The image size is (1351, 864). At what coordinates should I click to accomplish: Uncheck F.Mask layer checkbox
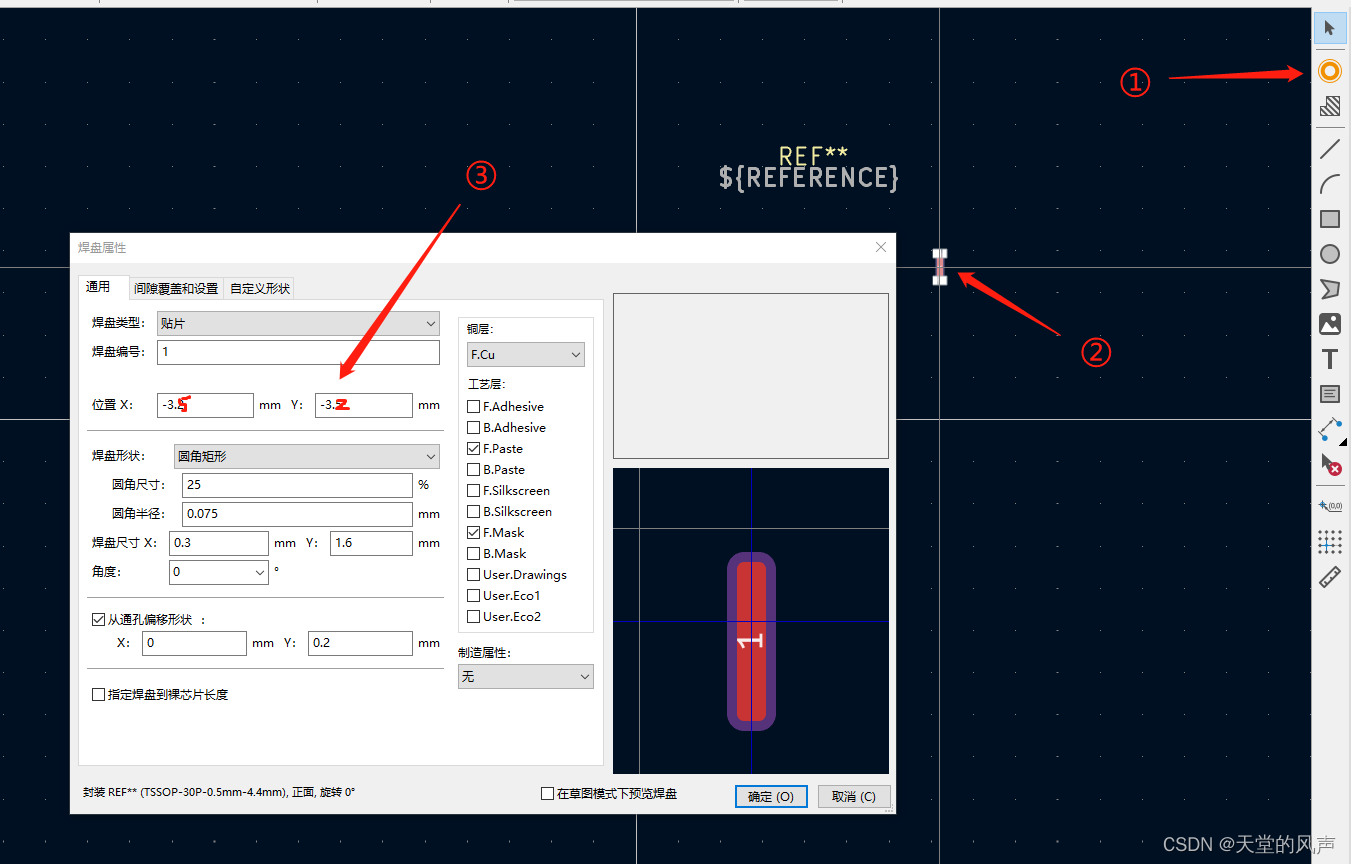tap(474, 532)
